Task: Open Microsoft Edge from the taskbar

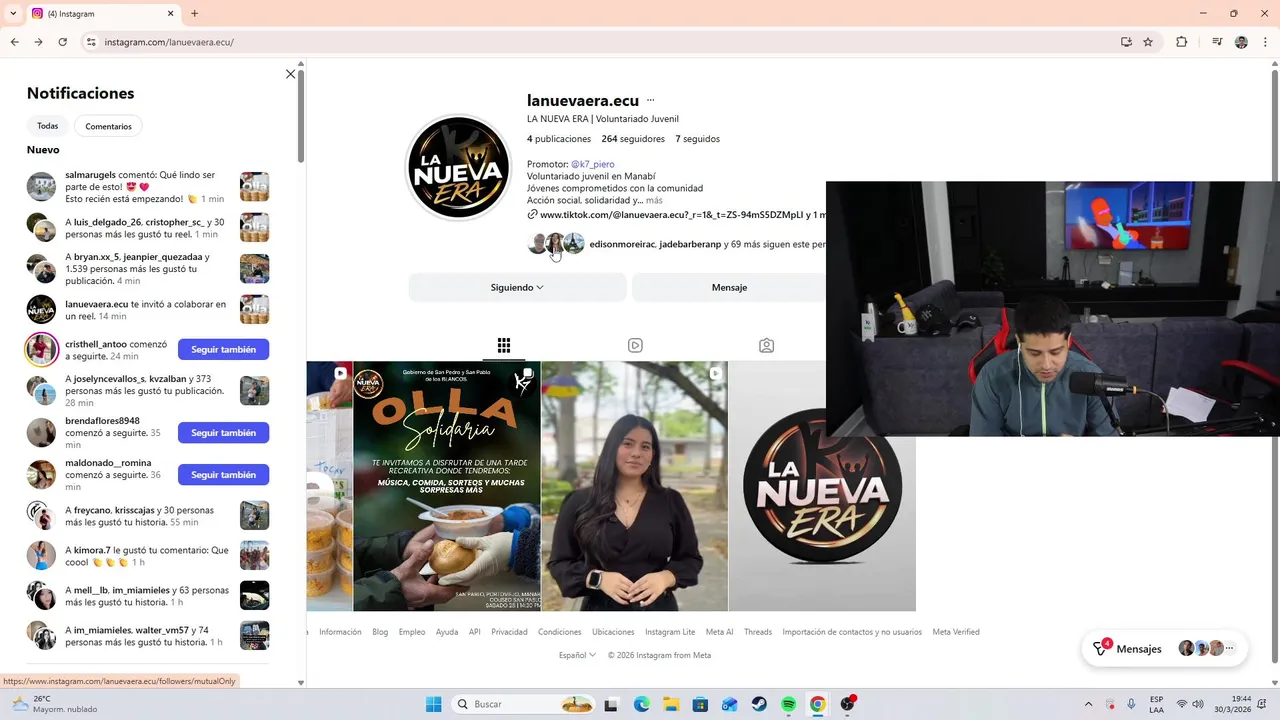Action: coord(641,704)
